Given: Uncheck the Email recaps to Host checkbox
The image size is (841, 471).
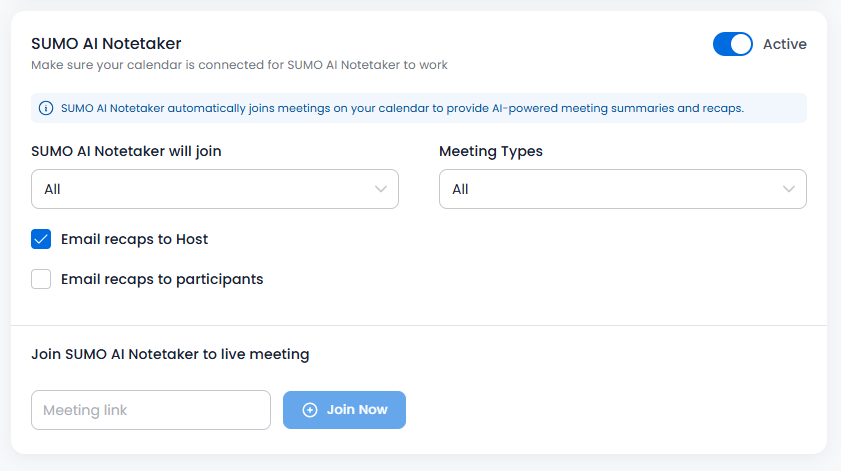Looking at the screenshot, I should [41, 239].
